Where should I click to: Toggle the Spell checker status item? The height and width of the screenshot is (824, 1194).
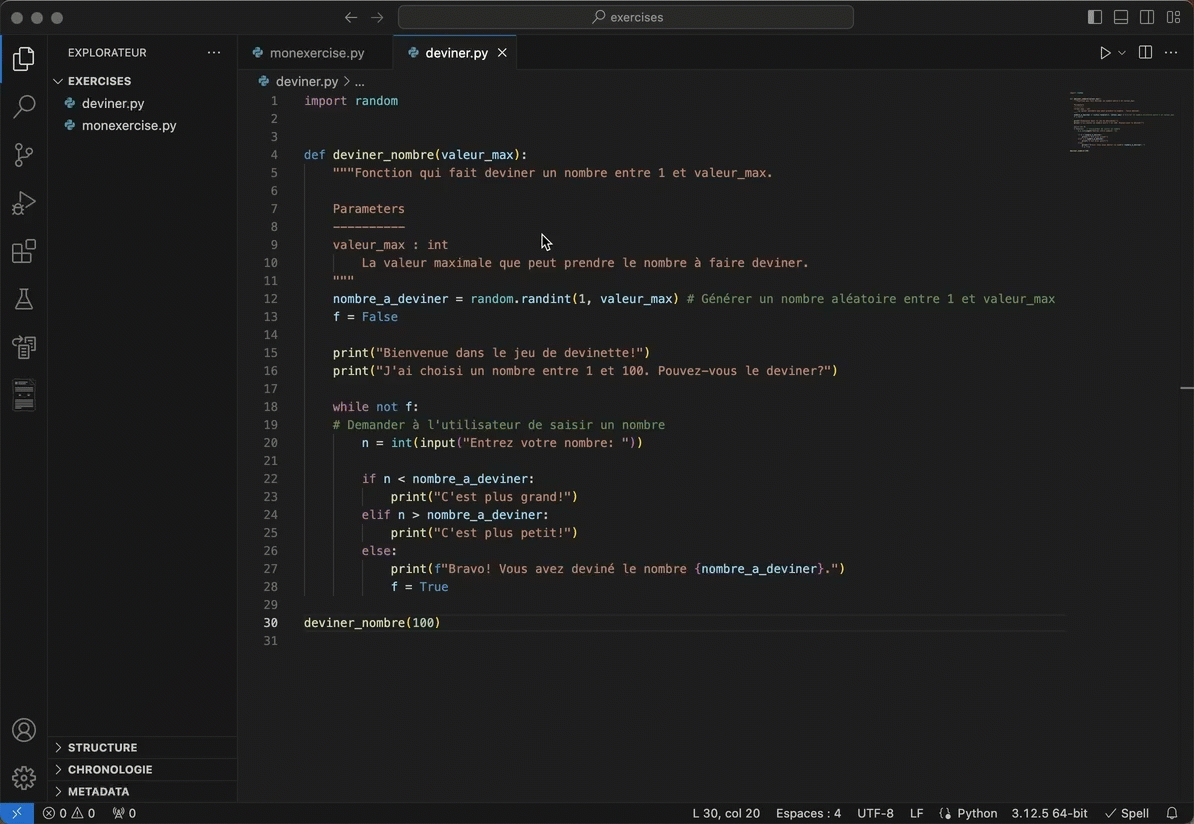point(1127,813)
